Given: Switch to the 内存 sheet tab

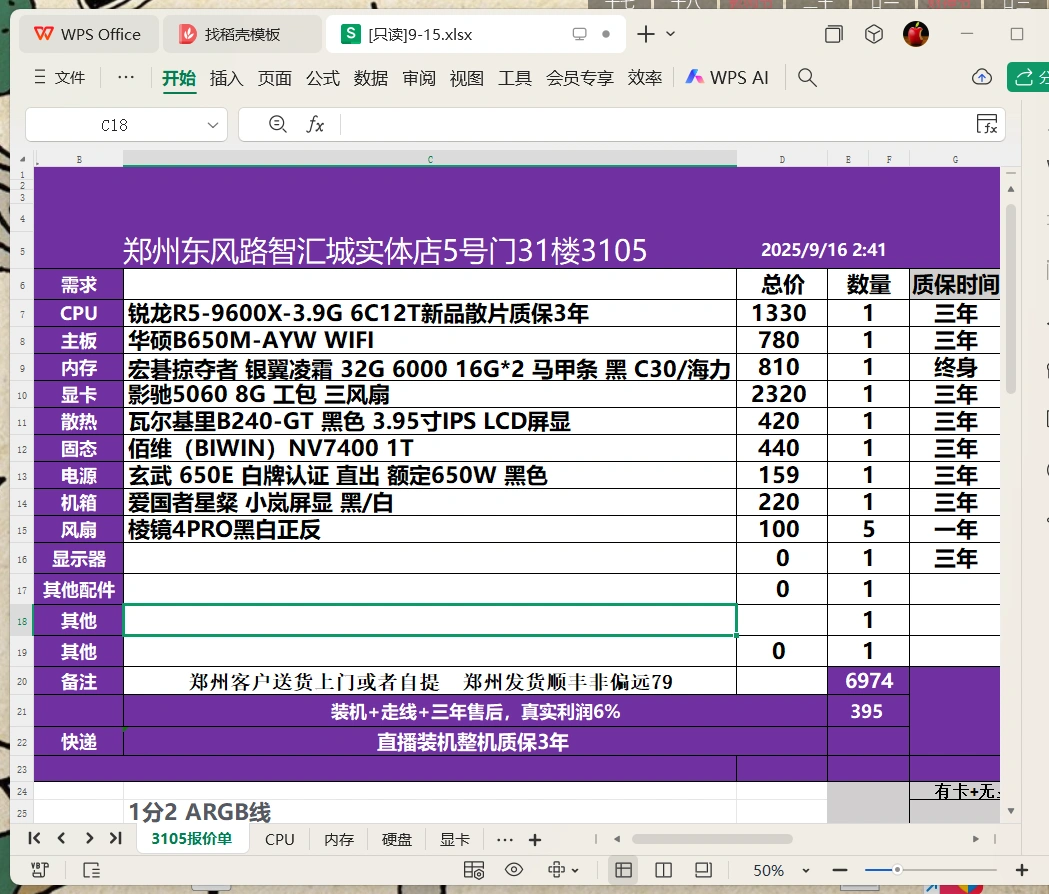Looking at the screenshot, I should [x=339, y=839].
